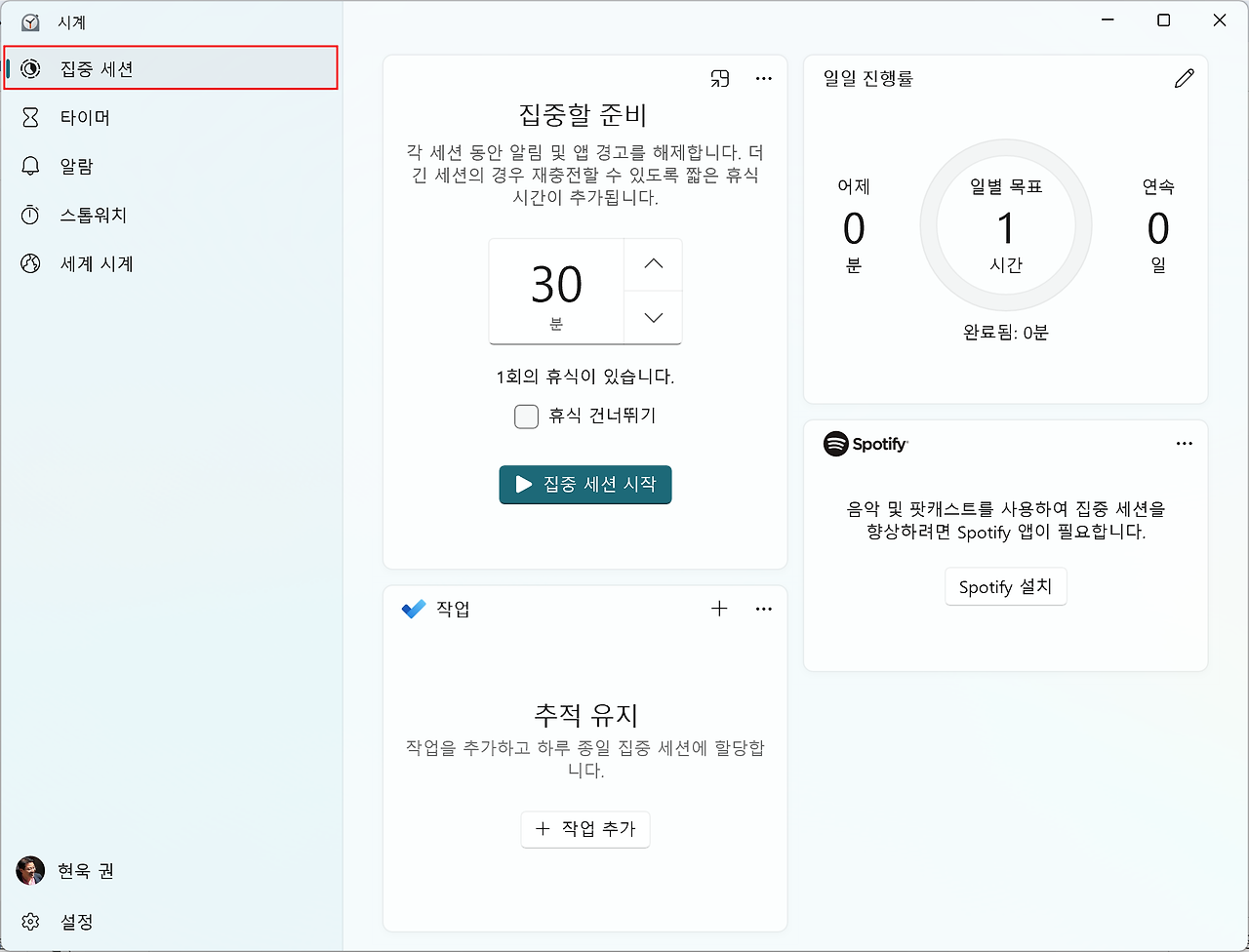Open 설정 at the bottom of the sidebar
This screenshot has height=952, width=1249.
pos(59,922)
